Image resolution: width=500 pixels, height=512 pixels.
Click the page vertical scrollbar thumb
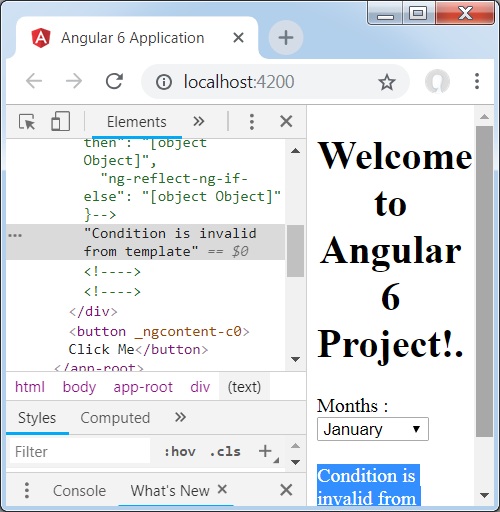click(484, 282)
